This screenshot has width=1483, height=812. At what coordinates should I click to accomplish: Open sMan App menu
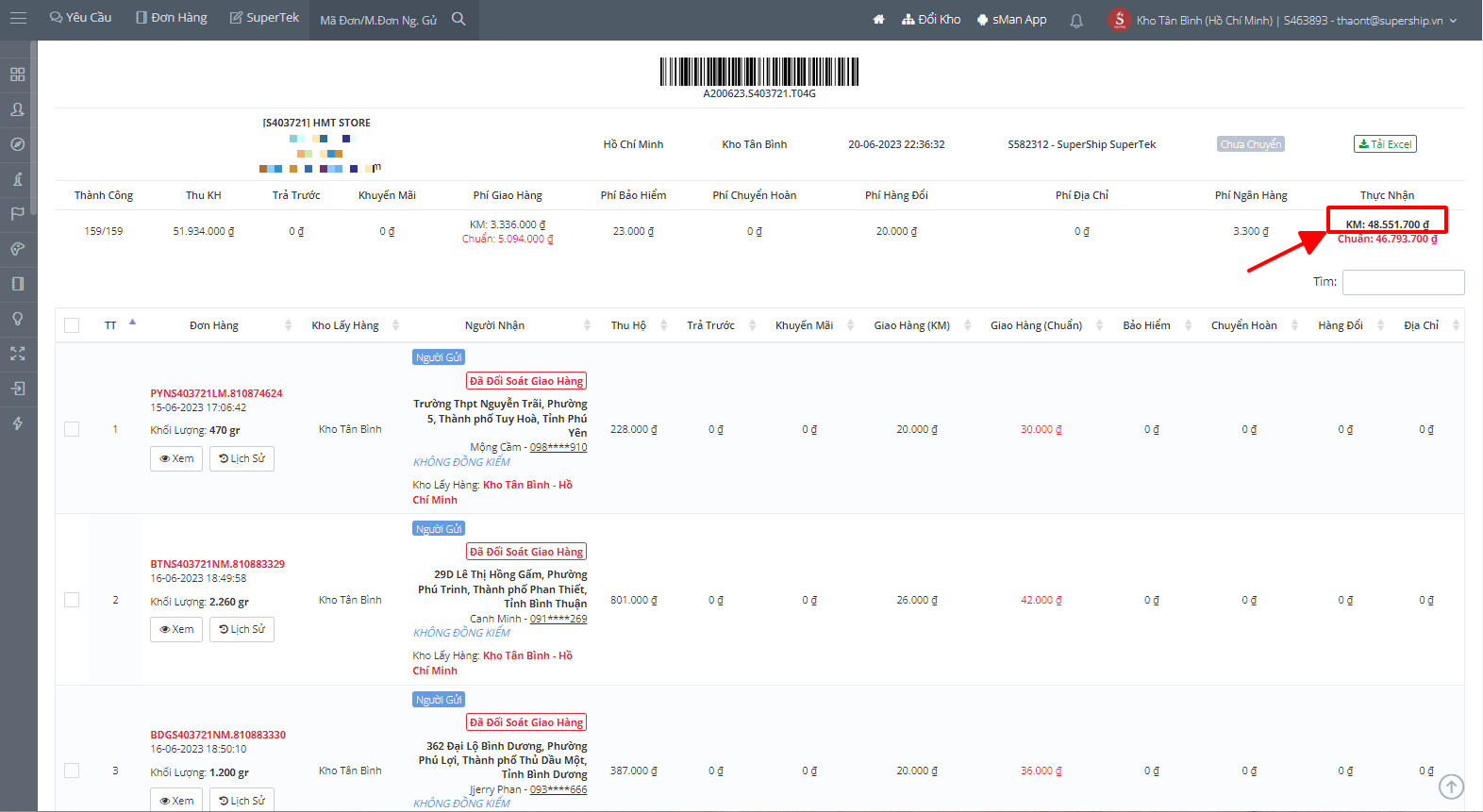(x=1011, y=19)
